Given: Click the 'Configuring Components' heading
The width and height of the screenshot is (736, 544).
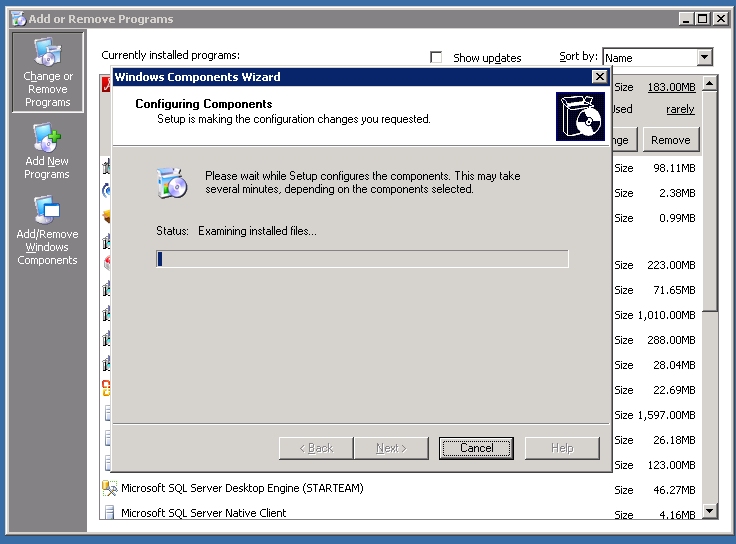Looking at the screenshot, I should click(204, 104).
